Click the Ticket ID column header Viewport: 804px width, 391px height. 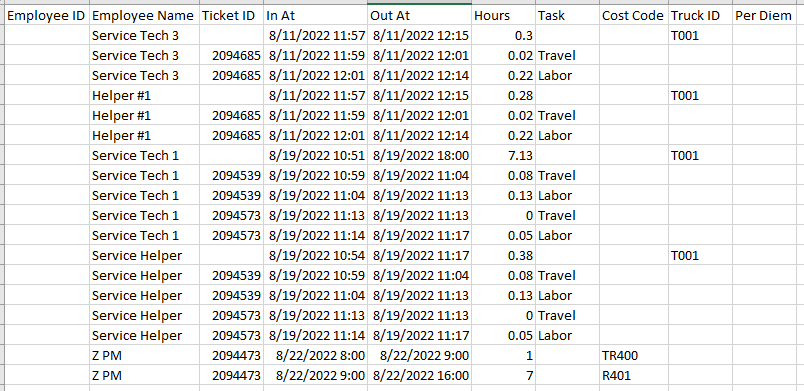tap(232, 16)
